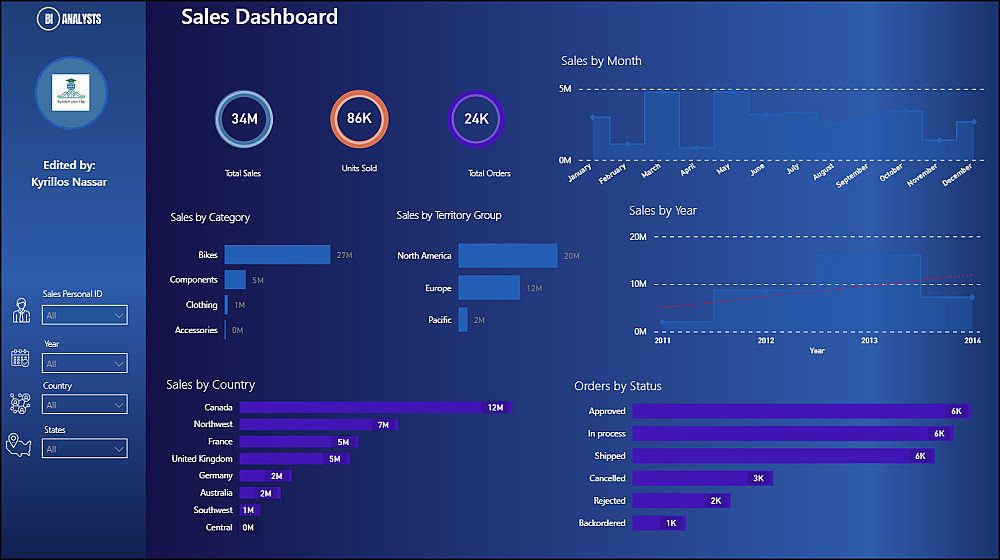The height and width of the screenshot is (560, 1000).
Task: Select the Cancelled orders bar
Action: tap(703, 478)
